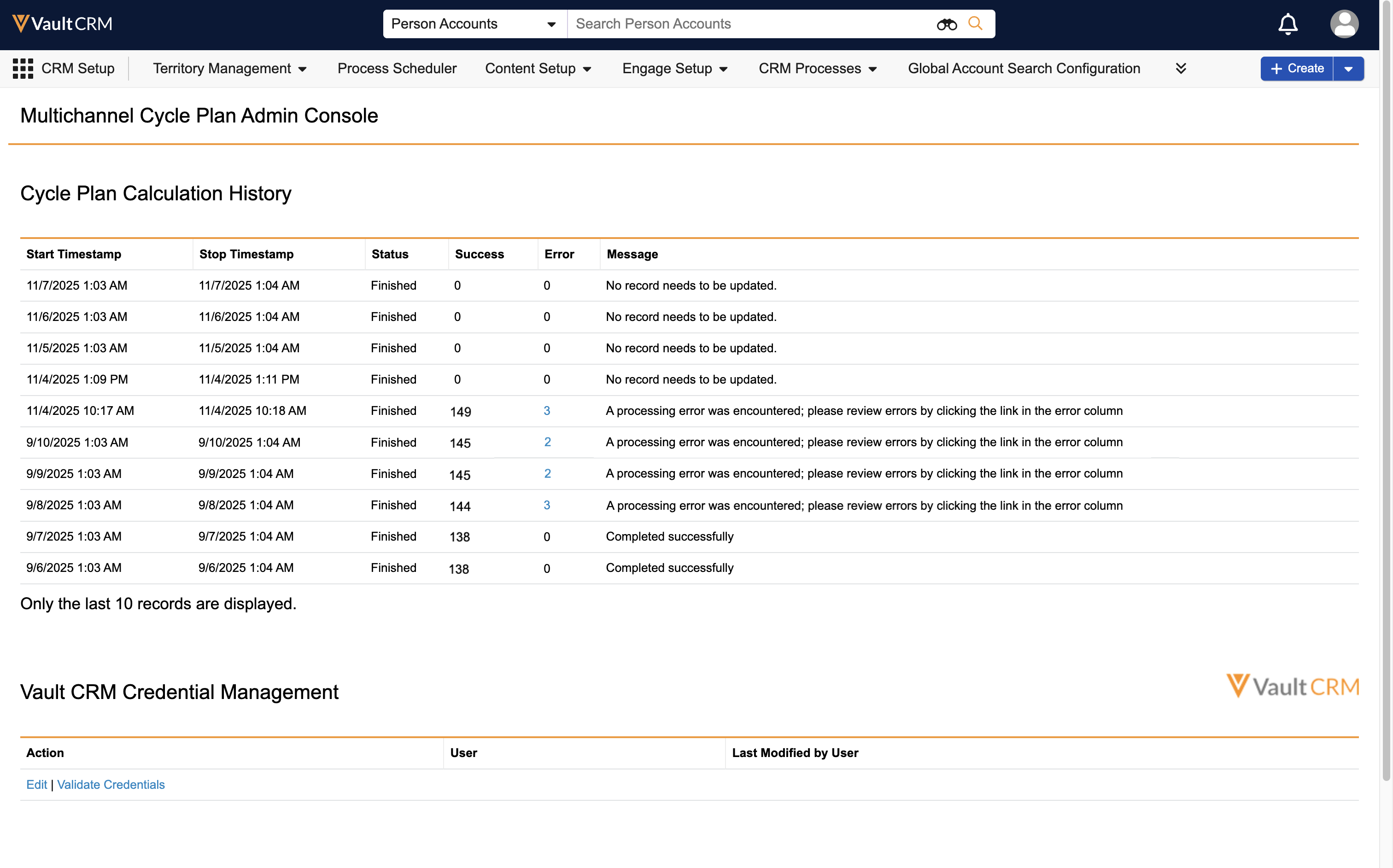This screenshot has height=868, width=1393.
Task: Click the Validate Credentials link
Action: [x=111, y=784]
